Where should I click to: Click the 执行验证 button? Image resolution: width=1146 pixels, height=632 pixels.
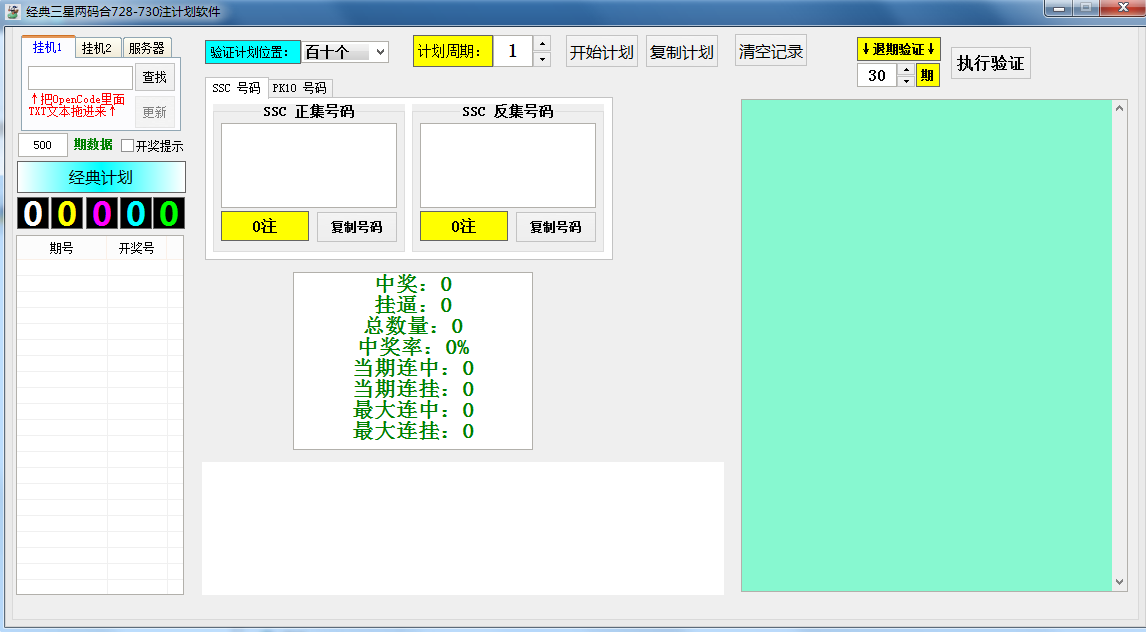[990, 63]
